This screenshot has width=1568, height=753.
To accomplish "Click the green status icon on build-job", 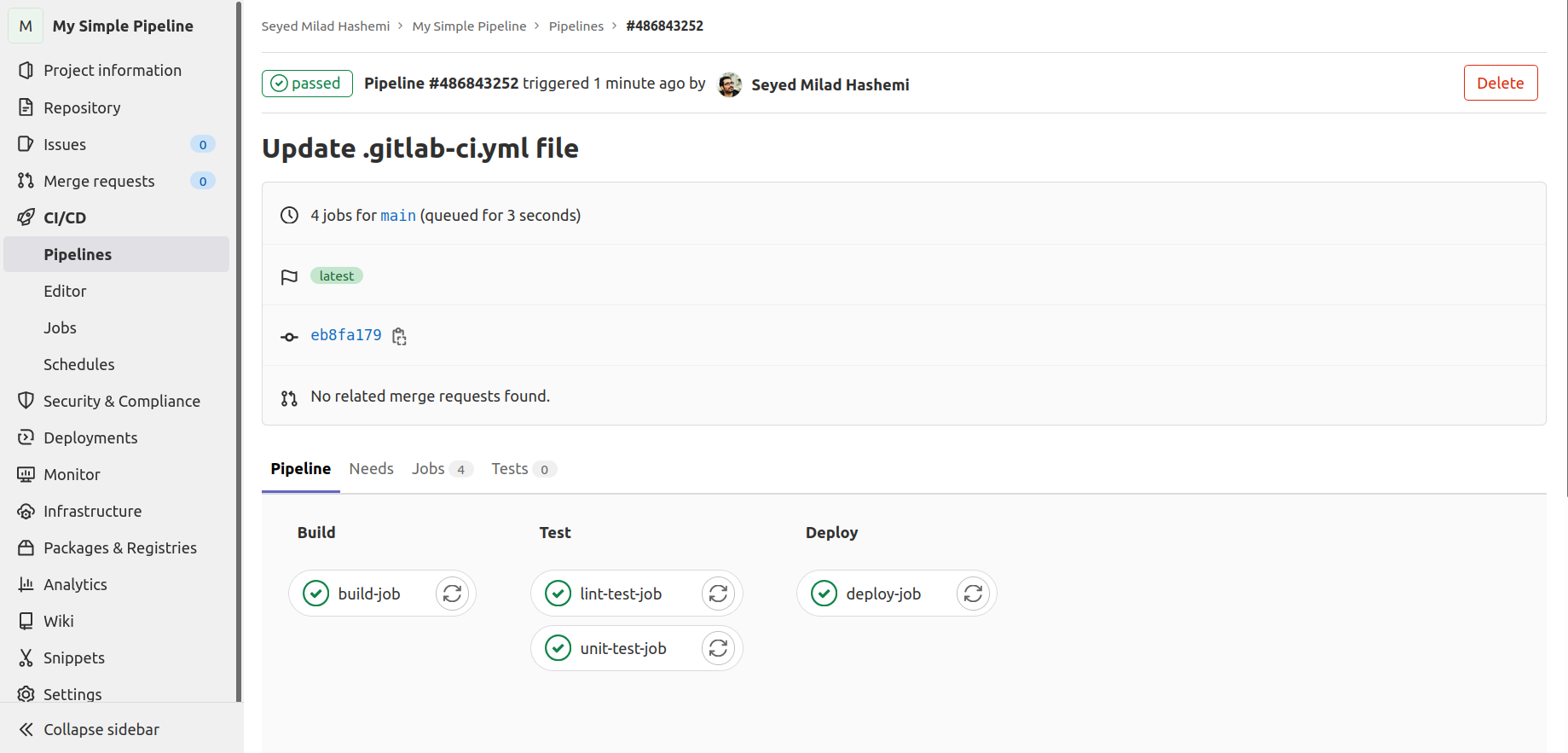I will [316, 594].
